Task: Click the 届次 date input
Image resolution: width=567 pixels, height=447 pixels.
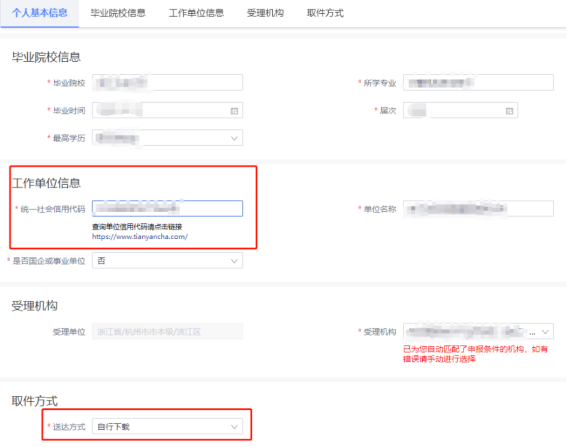Action: pyautogui.click(x=460, y=110)
